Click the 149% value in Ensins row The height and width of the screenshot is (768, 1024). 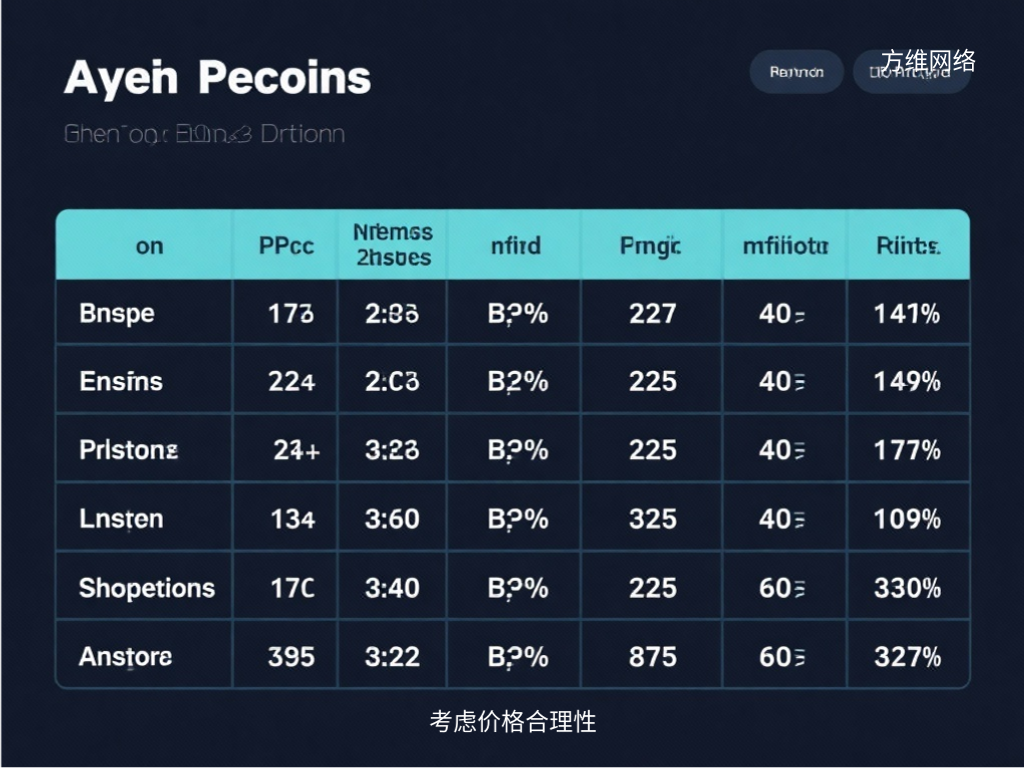907,381
